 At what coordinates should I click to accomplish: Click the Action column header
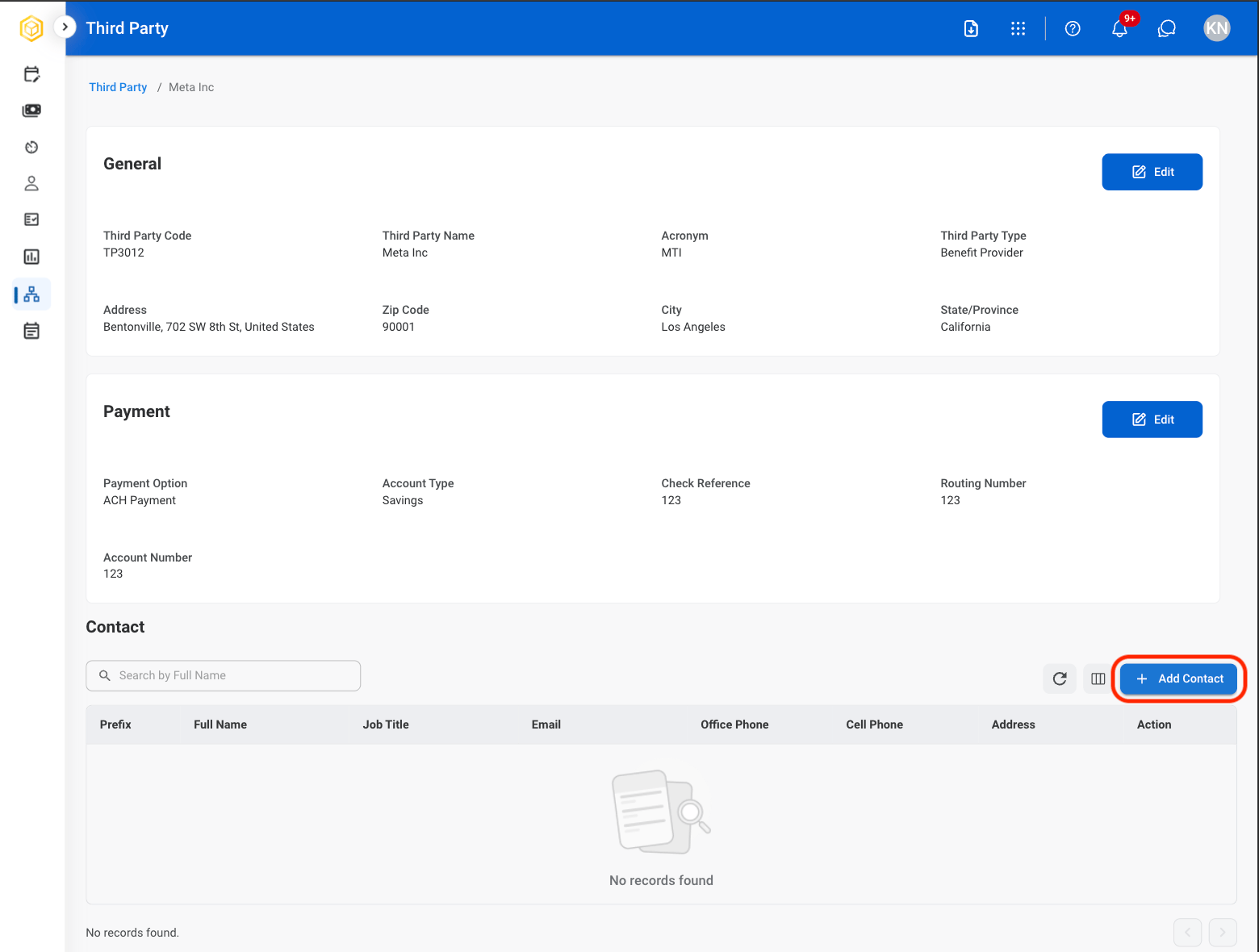click(x=1154, y=724)
